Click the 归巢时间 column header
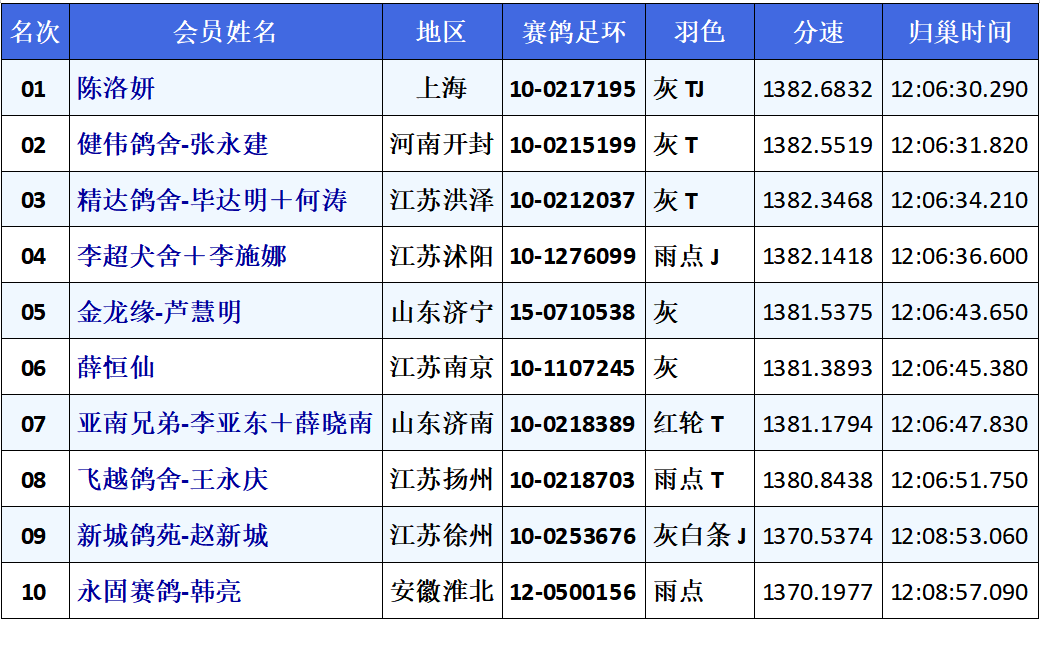Image resolution: width=1040 pixels, height=655 pixels. [x=960, y=32]
